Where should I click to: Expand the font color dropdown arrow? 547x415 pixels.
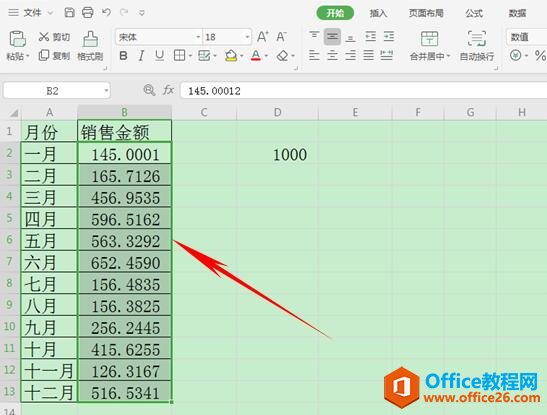[x=266, y=56]
